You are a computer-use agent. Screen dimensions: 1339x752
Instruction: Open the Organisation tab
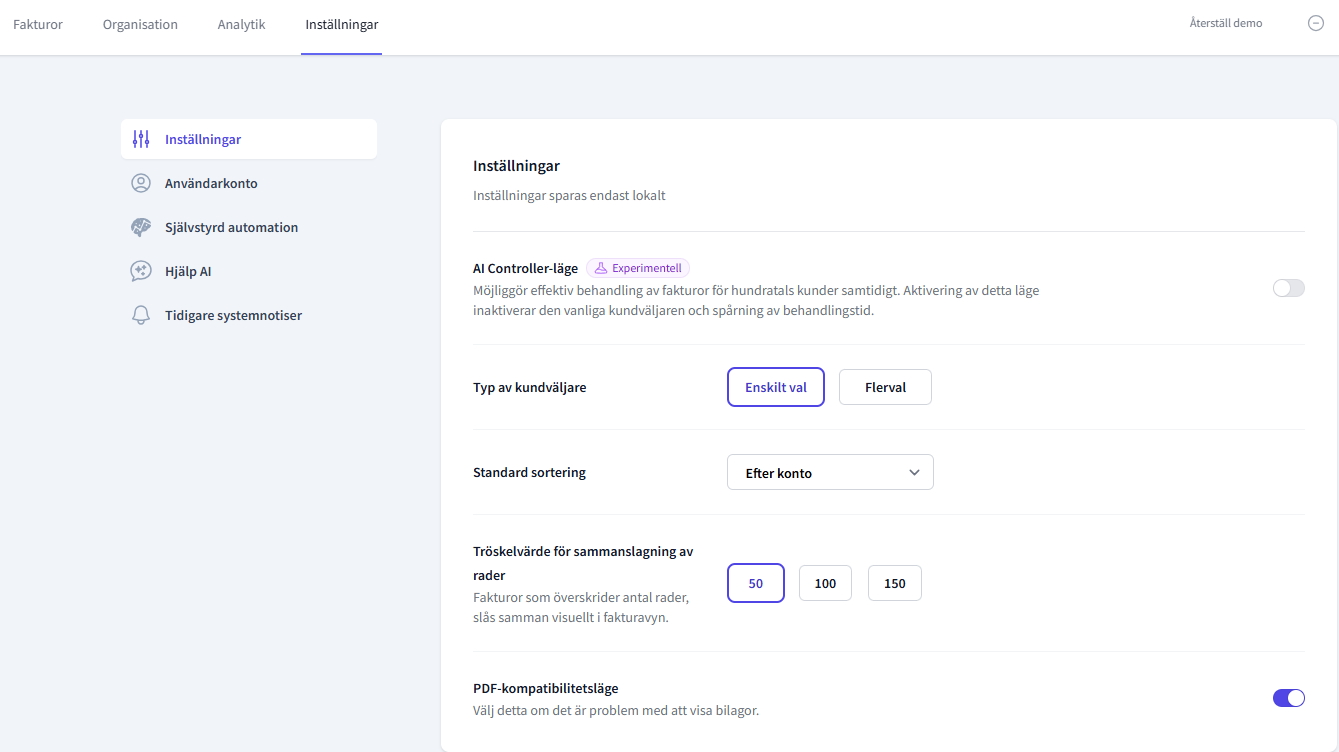[x=140, y=24]
